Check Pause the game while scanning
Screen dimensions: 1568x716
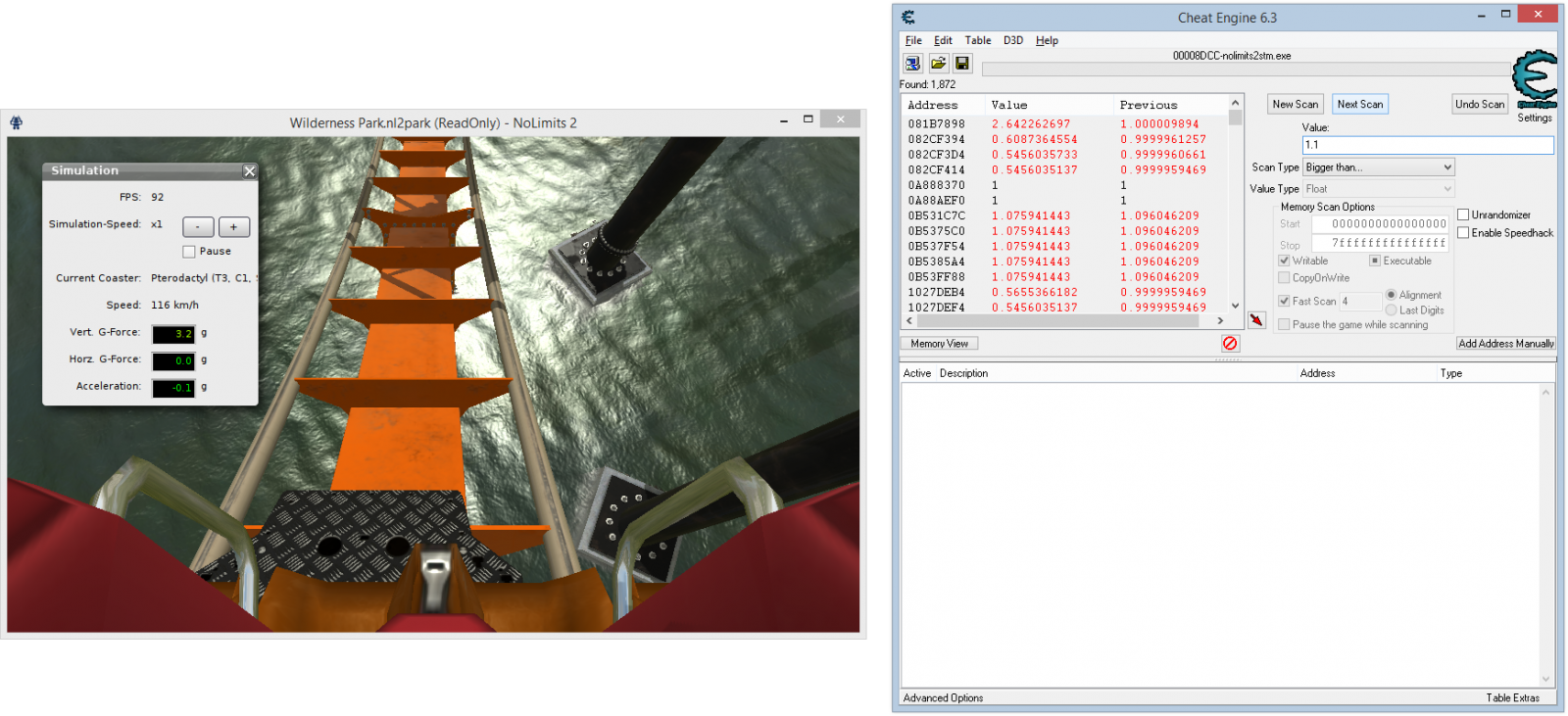[1284, 325]
